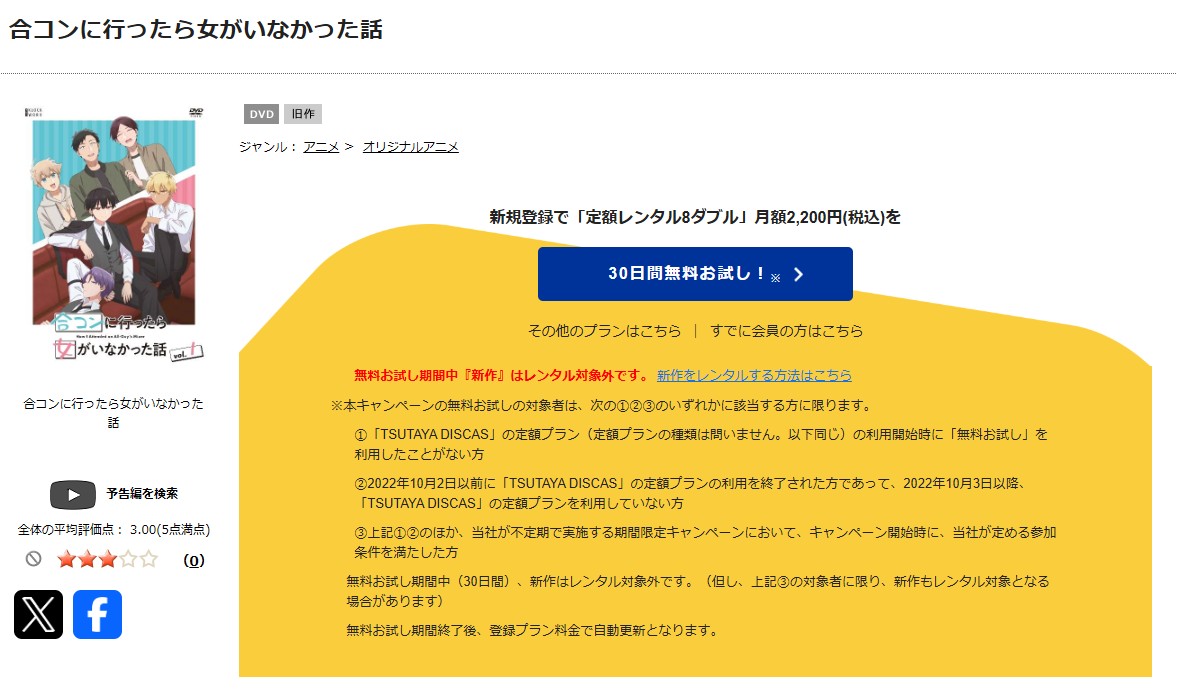Click the 旧作 label badge

tap(303, 114)
